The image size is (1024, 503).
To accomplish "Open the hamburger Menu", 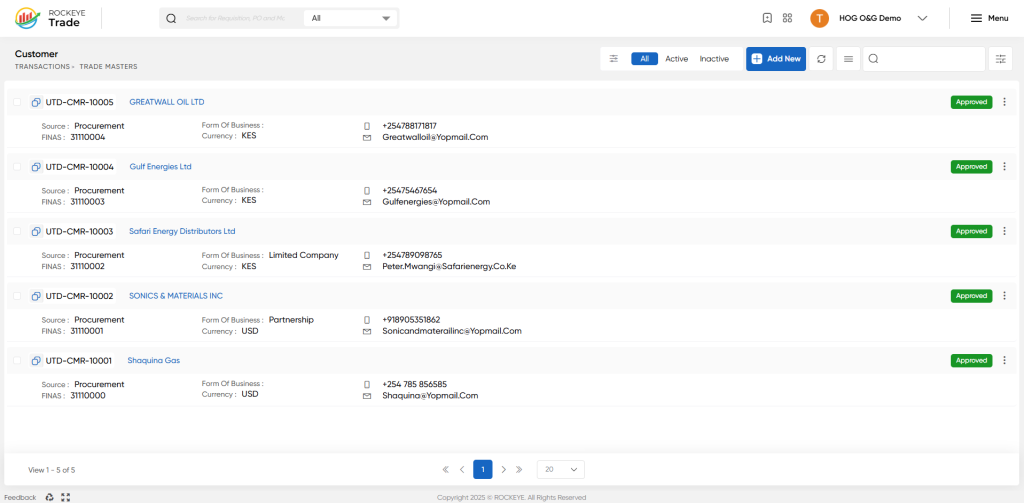I will coord(989,18).
